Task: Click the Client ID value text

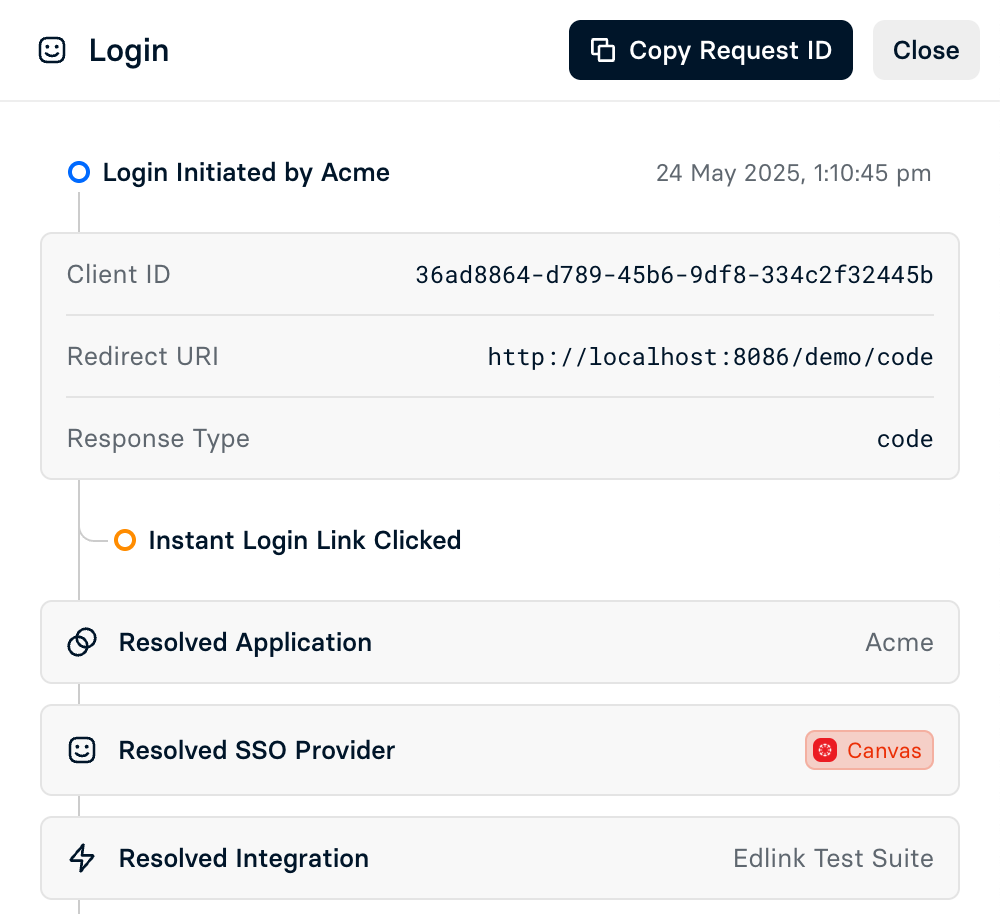Action: tap(673, 274)
